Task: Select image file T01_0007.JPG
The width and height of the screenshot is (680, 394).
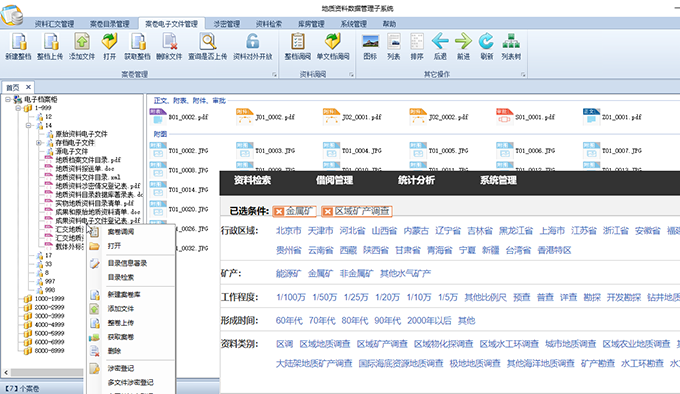Action: (613, 151)
